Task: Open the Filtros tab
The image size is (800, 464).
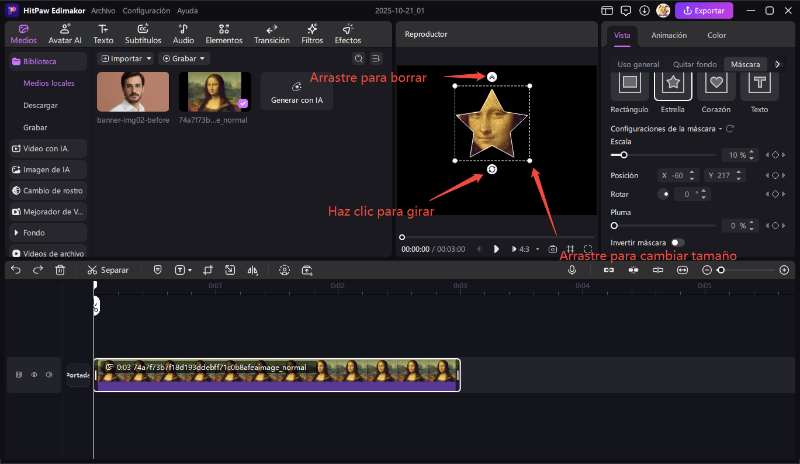Action: (312, 34)
